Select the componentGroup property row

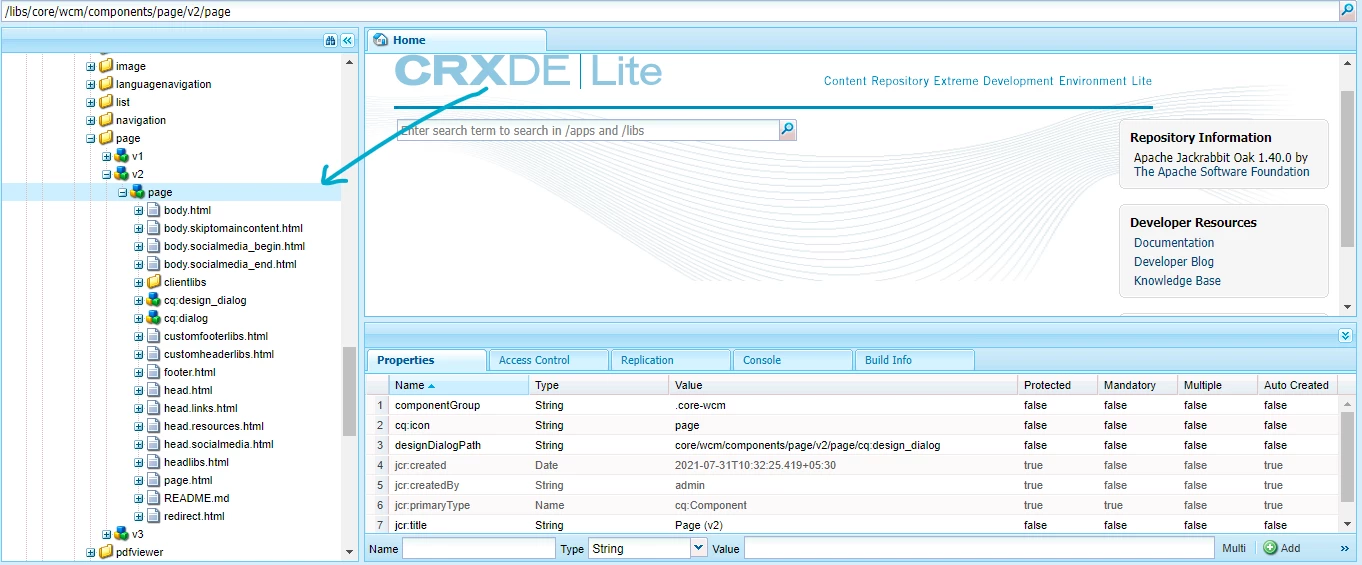click(851, 405)
